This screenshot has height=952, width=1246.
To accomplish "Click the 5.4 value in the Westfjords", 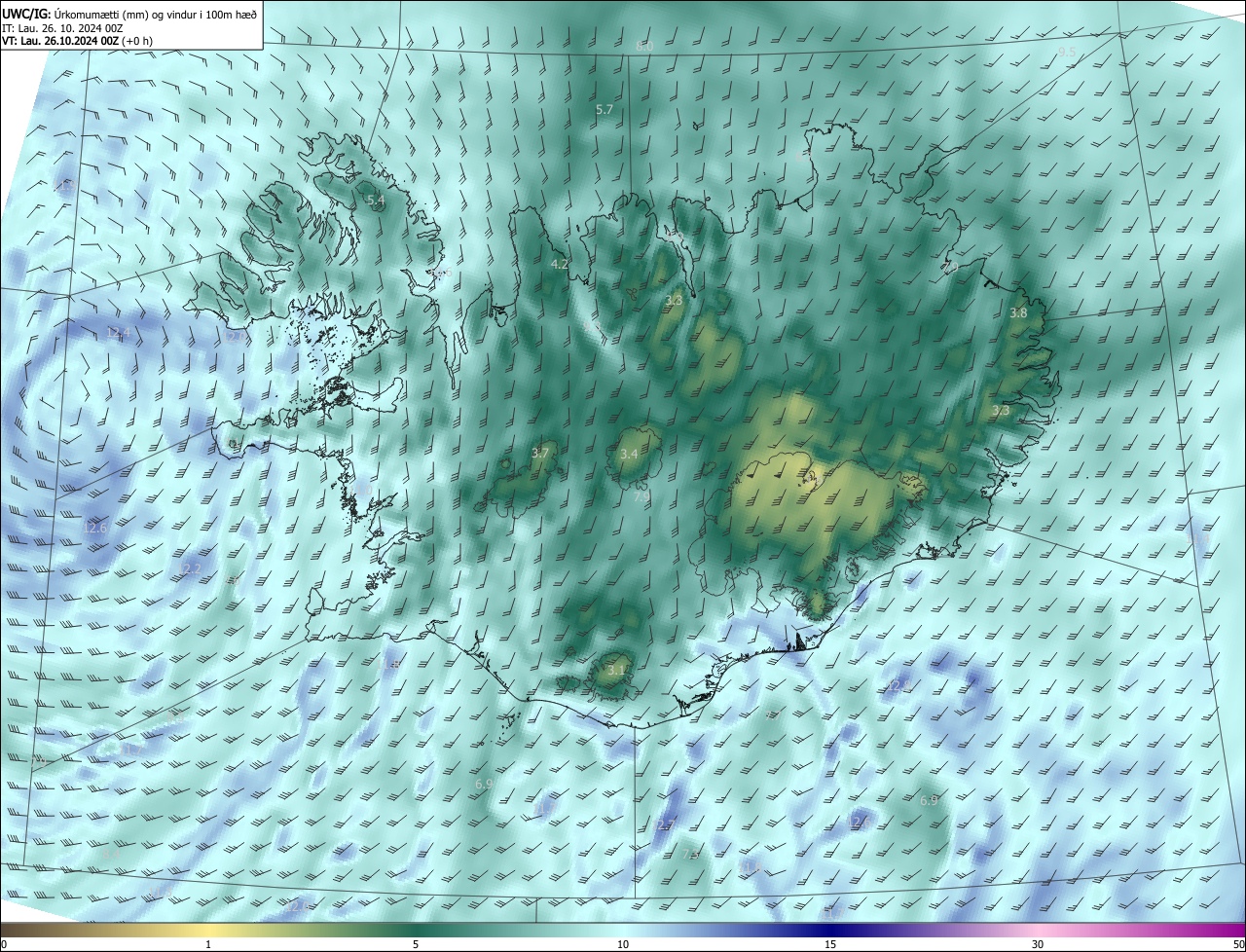I will (376, 201).
